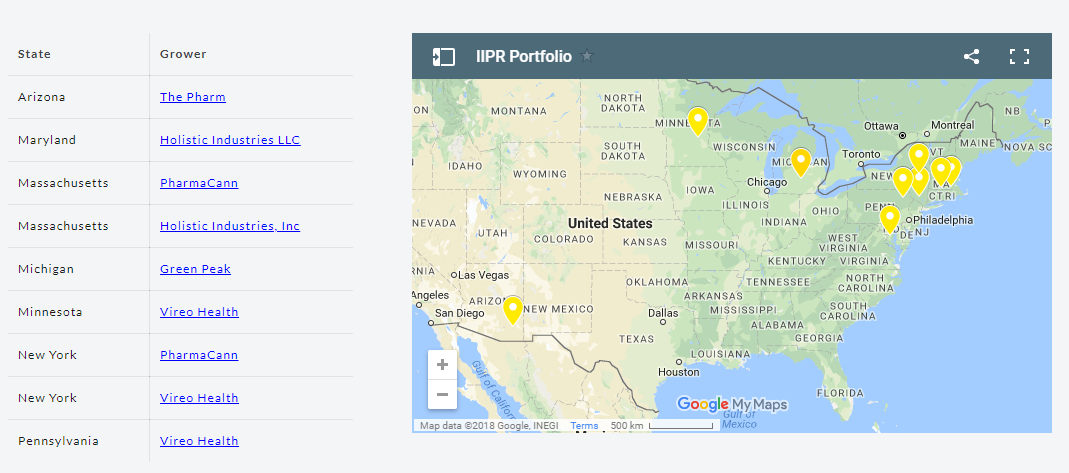Open the Green Peak grower link
1069x473 pixels.
pyautogui.click(x=196, y=269)
